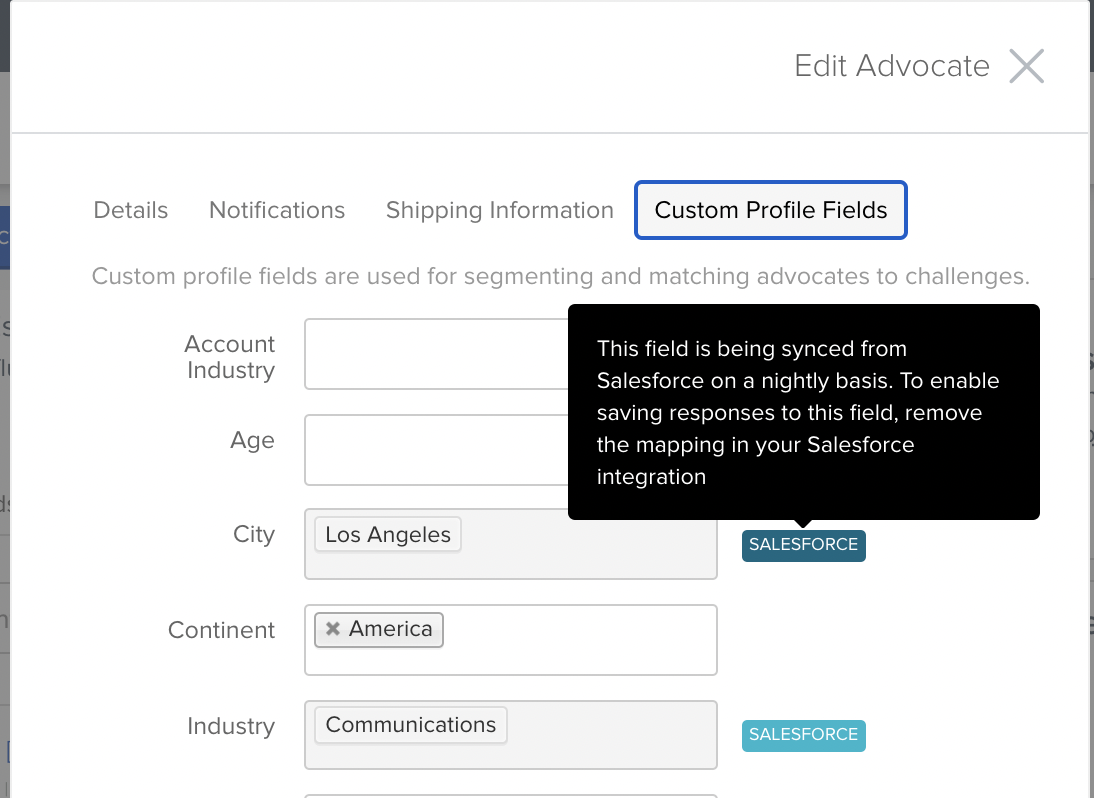Click the Edit Advocate title
1094x798 pixels.
(x=892, y=66)
